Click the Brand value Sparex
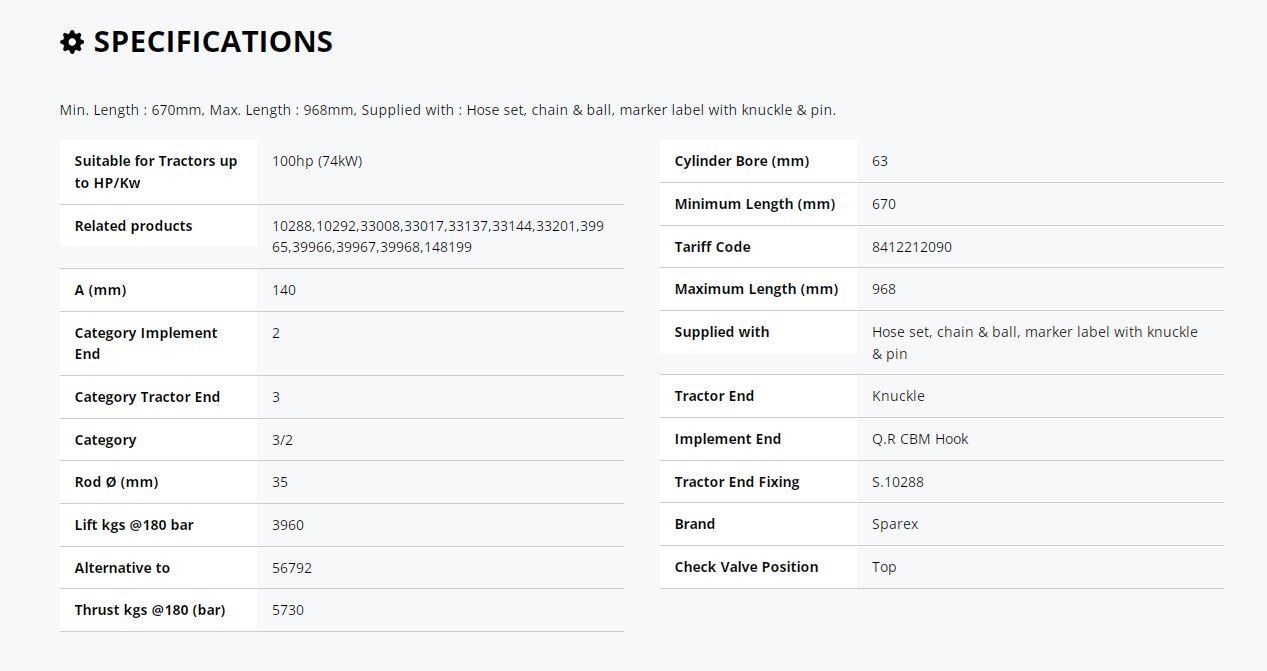1267x671 pixels. click(x=895, y=524)
